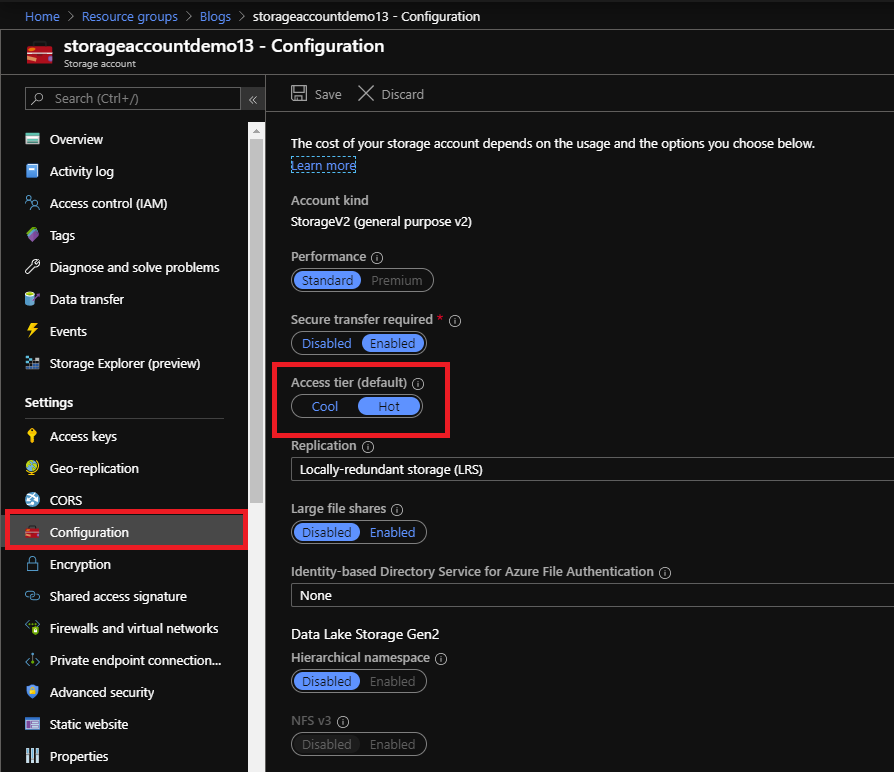The image size is (894, 772).
Task: Open Identity-based Directory Service dropdown
Action: pos(590,595)
